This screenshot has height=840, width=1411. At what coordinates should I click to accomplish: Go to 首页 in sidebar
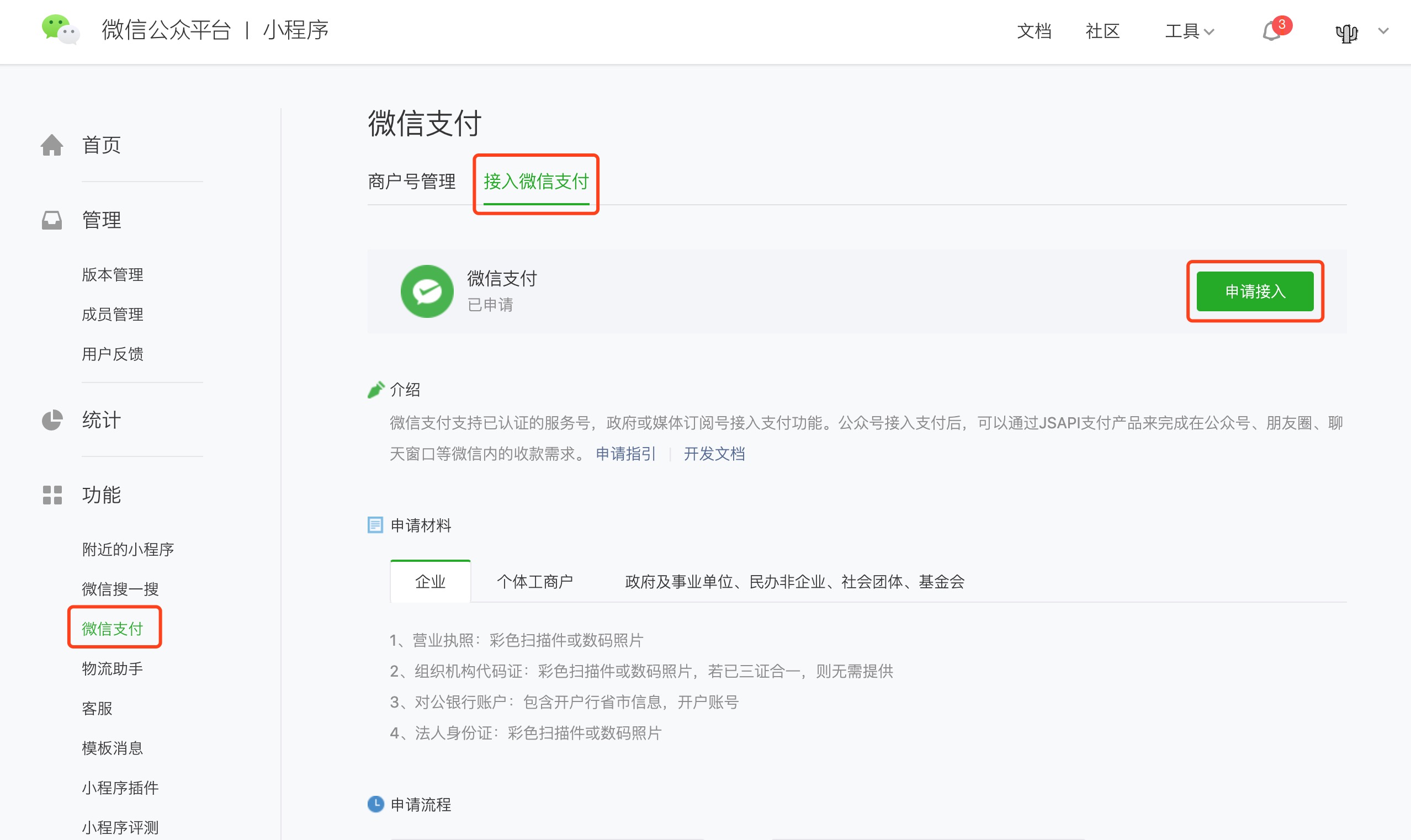click(x=102, y=145)
